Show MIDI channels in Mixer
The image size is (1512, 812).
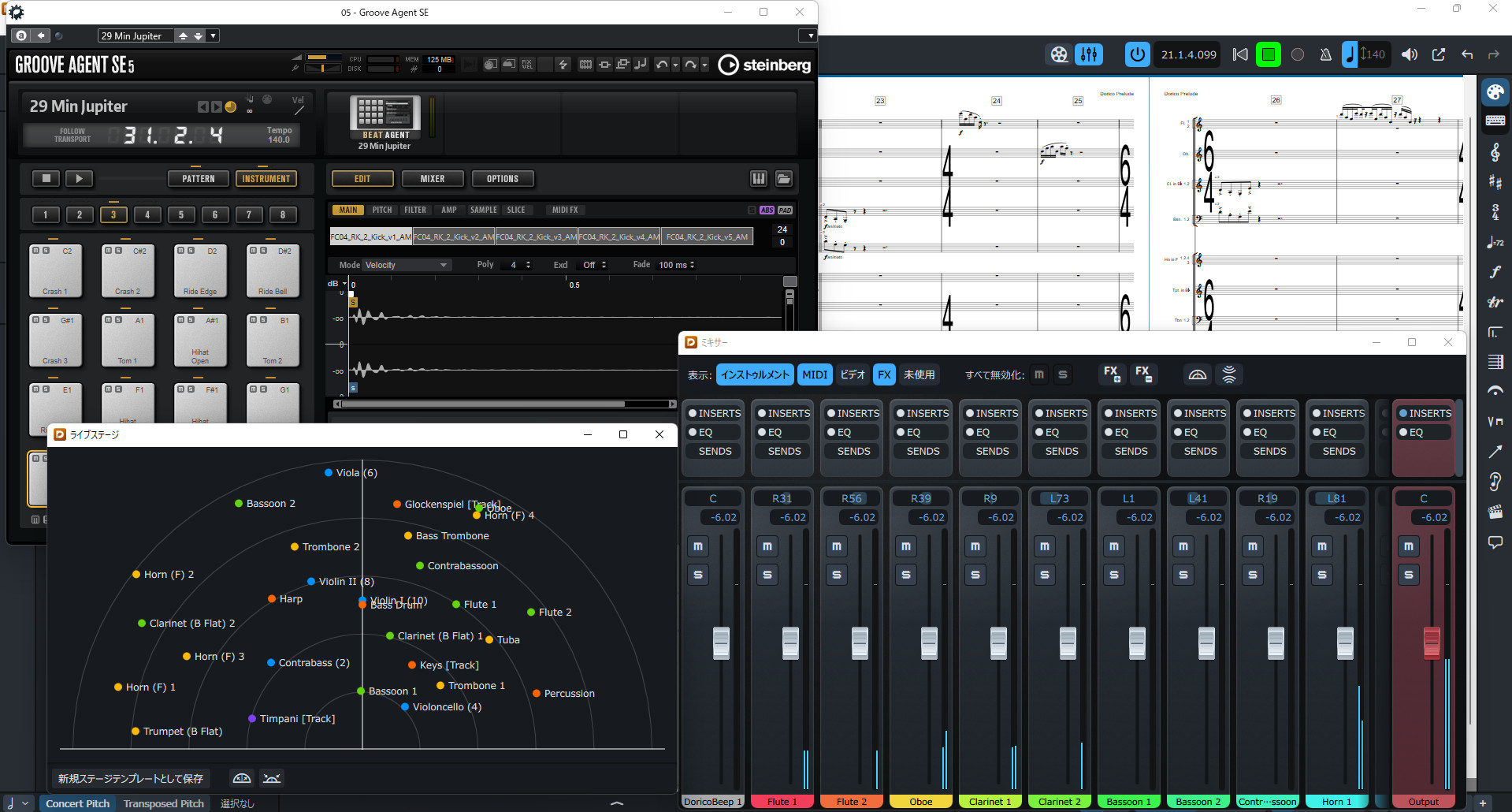[x=815, y=374]
